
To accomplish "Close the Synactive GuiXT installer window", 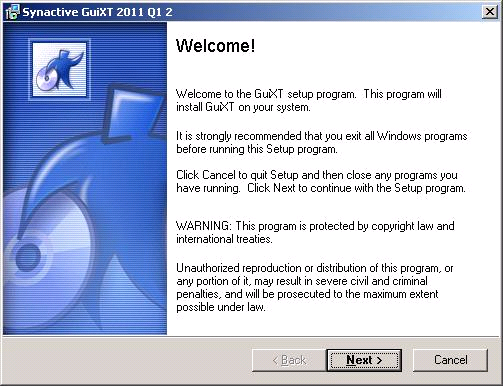I will (490, 12).
